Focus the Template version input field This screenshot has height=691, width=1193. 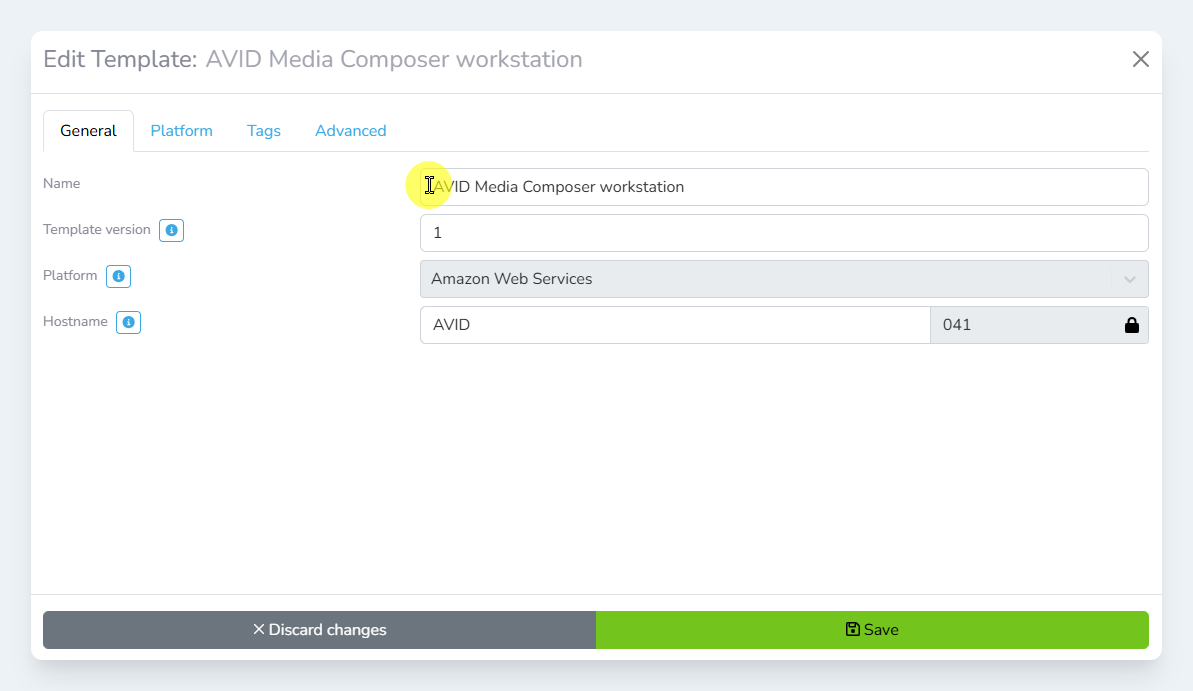click(784, 233)
